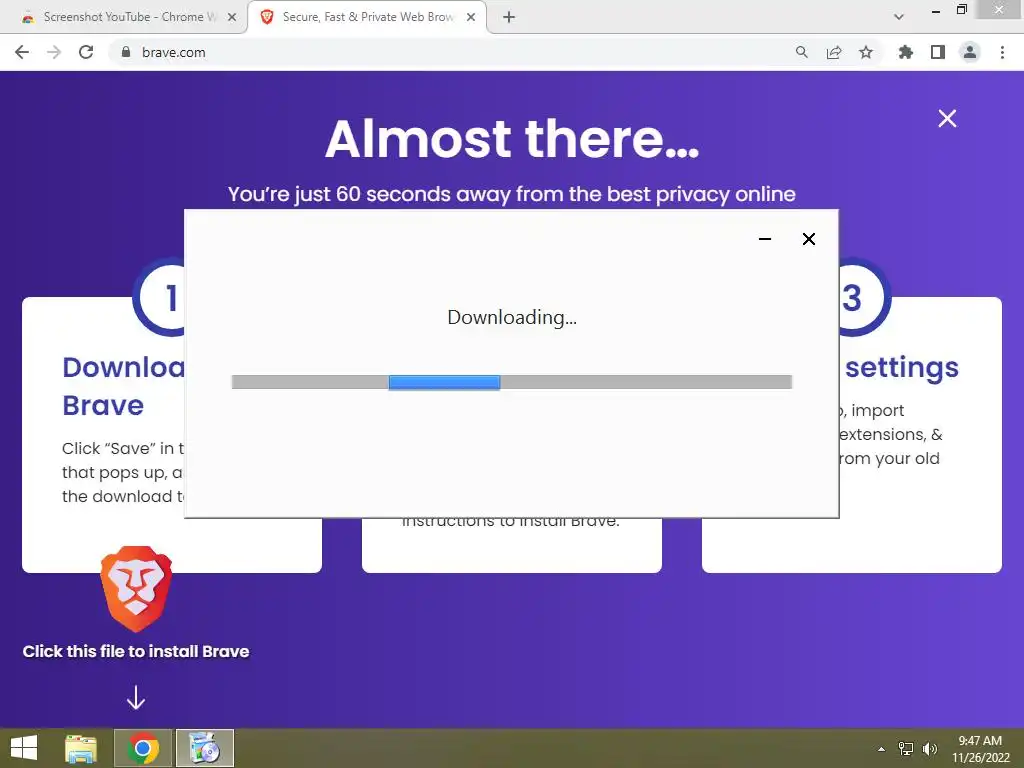Open the clock showing 9:47 AM

pos(980,748)
